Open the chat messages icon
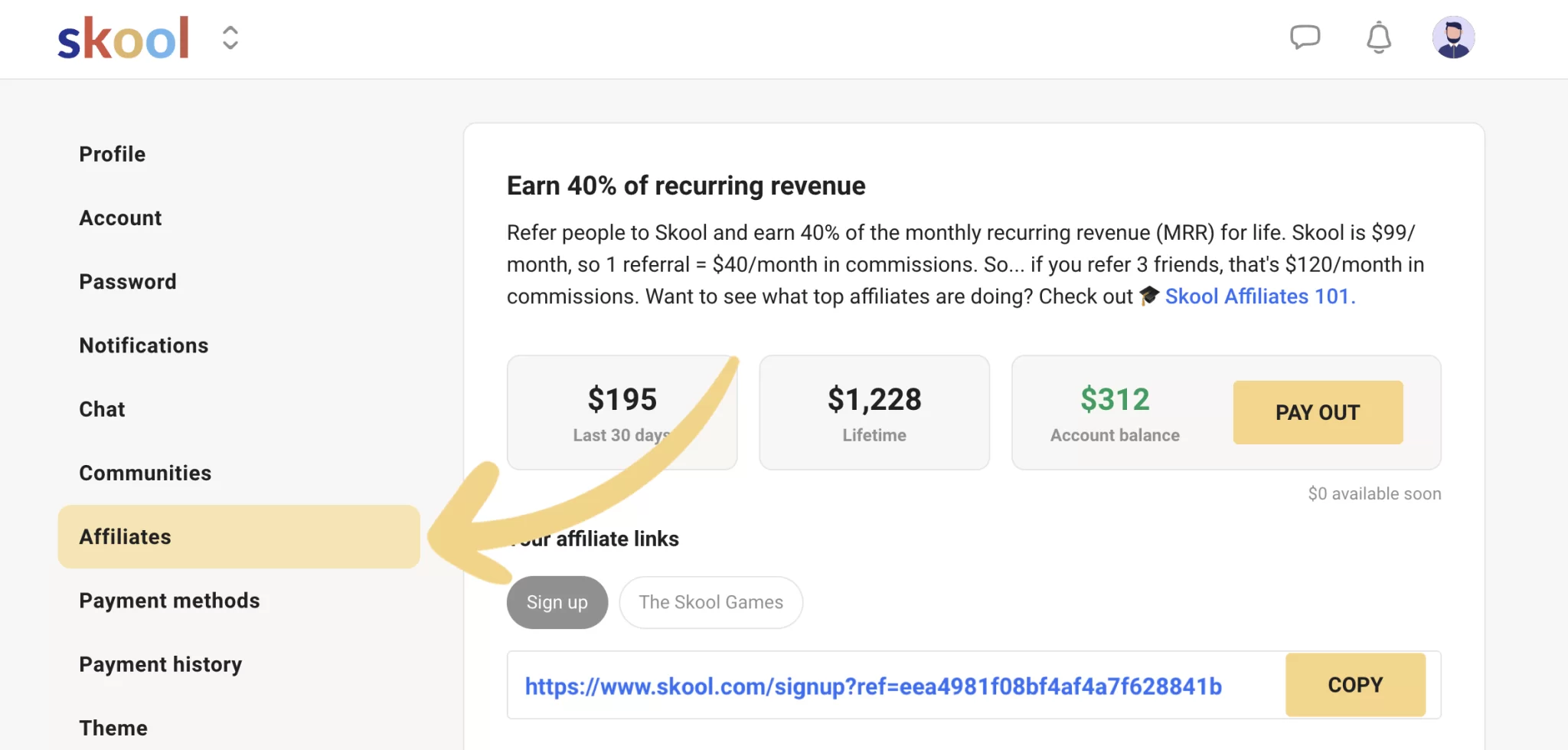 pos(1305,37)
